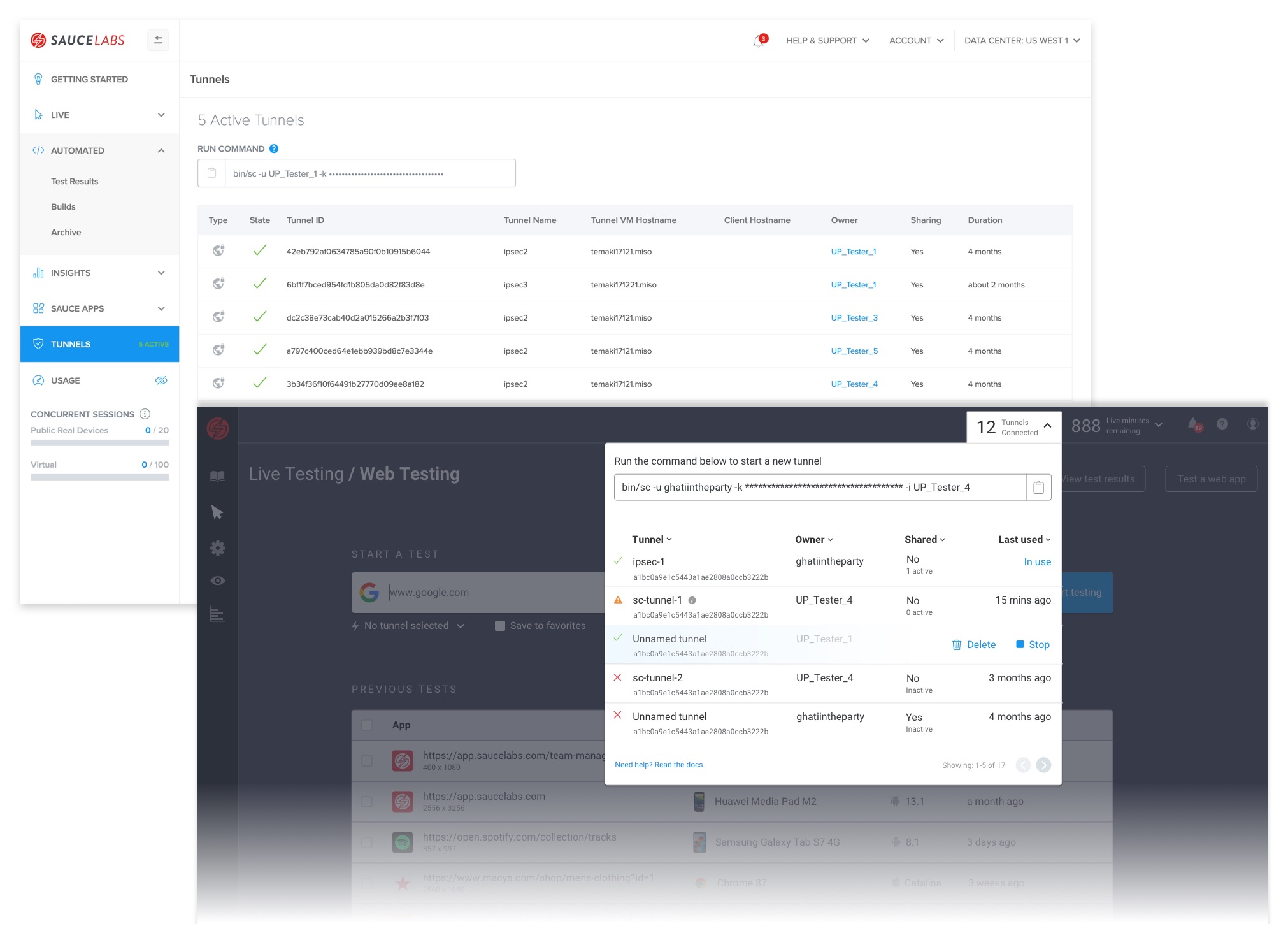Click the Concurrent Sessions info icon
1288x947 pixels.
click(x=145, y=414)
